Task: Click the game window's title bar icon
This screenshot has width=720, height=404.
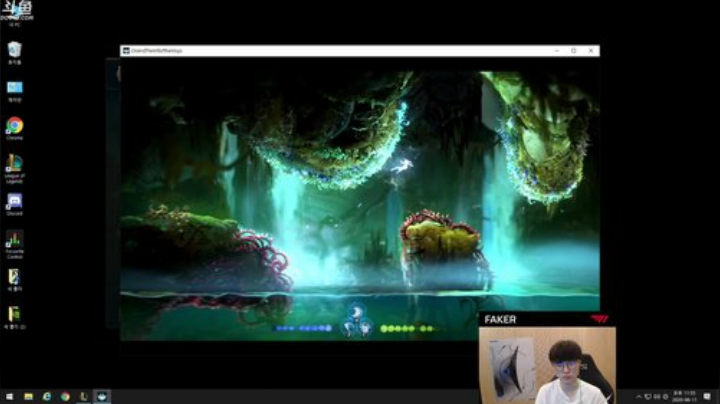Action: pyautogui.click(x=126, y=50)
